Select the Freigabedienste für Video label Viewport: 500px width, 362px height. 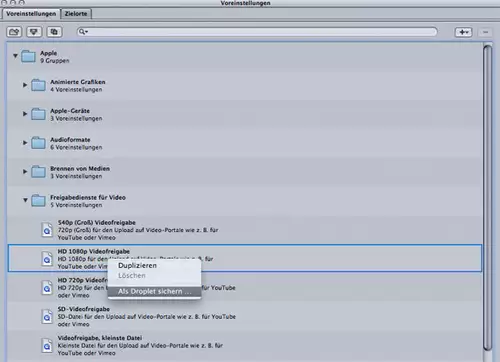point(88,197)
